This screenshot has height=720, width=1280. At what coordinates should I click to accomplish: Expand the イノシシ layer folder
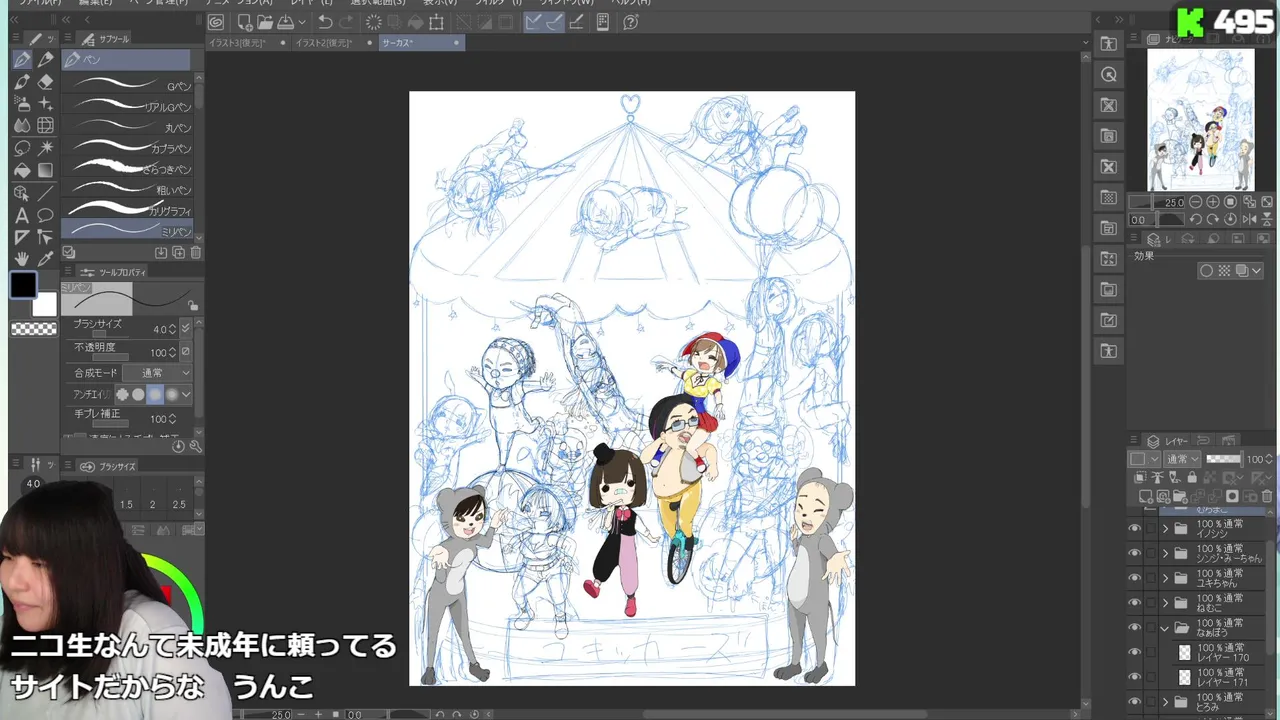click(1165, 528)
